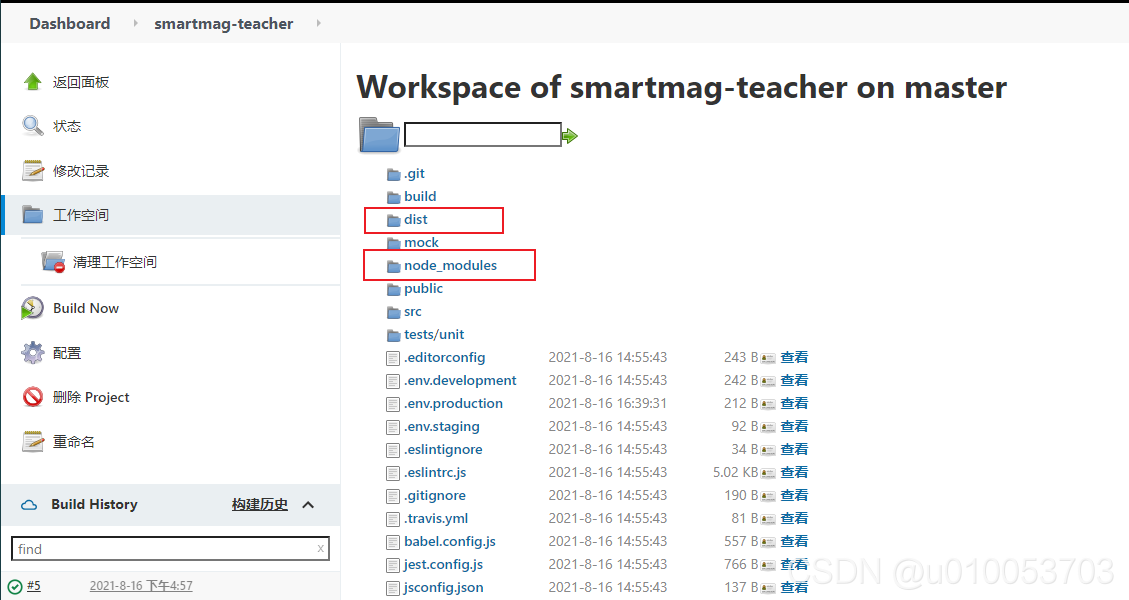Click the large blue workspace folder icon

pos(379,135)
